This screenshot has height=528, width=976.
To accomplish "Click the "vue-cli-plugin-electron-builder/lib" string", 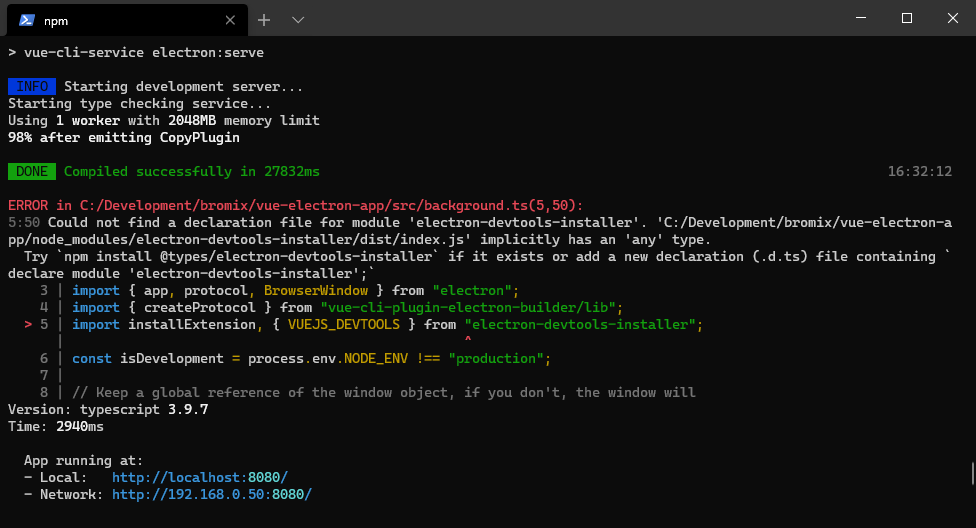I will point(468,308).
